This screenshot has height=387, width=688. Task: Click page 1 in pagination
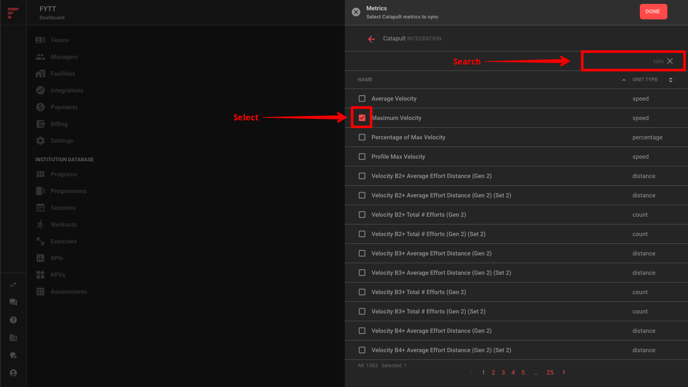click(483, 373)
